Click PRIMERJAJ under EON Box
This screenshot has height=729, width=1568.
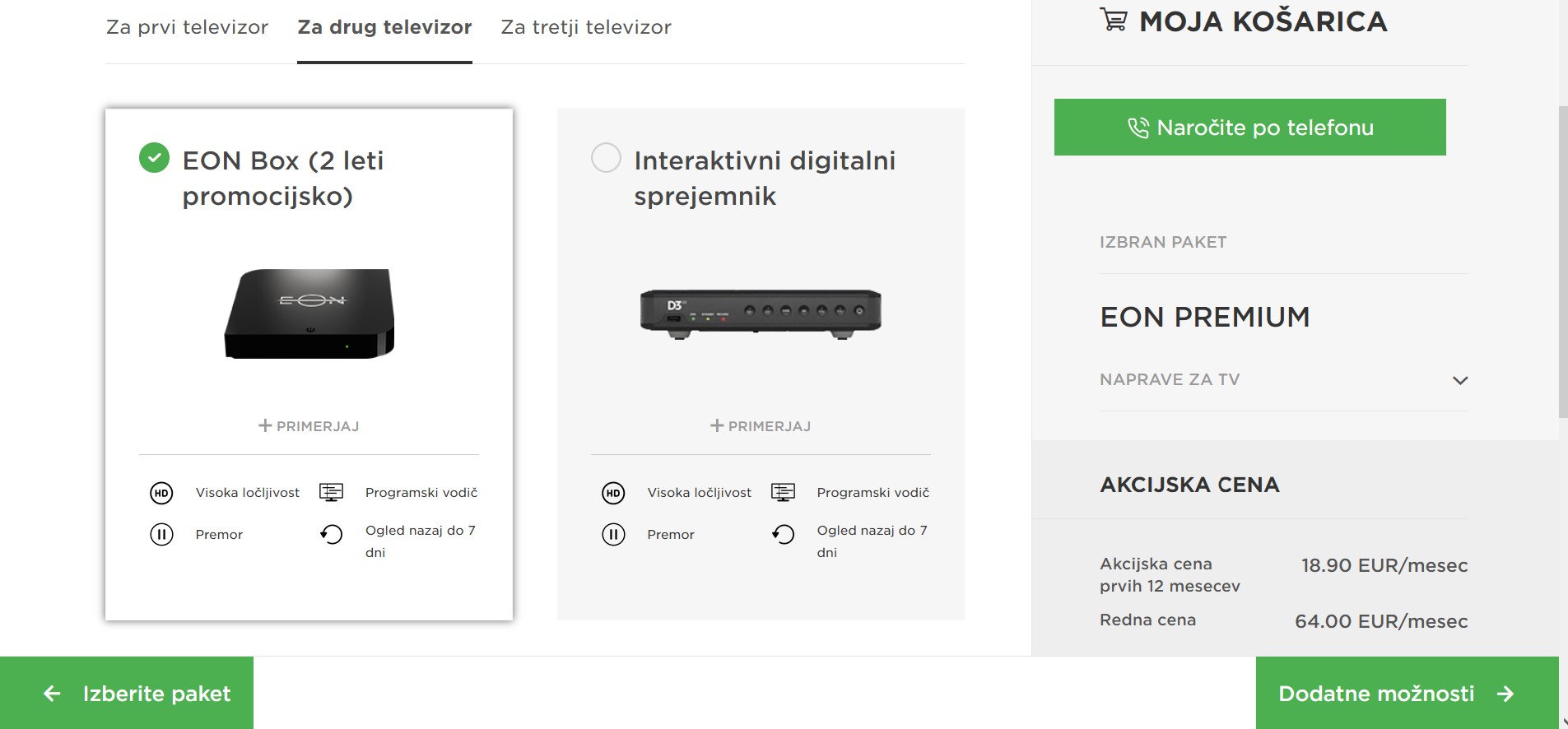pos(309,426)
